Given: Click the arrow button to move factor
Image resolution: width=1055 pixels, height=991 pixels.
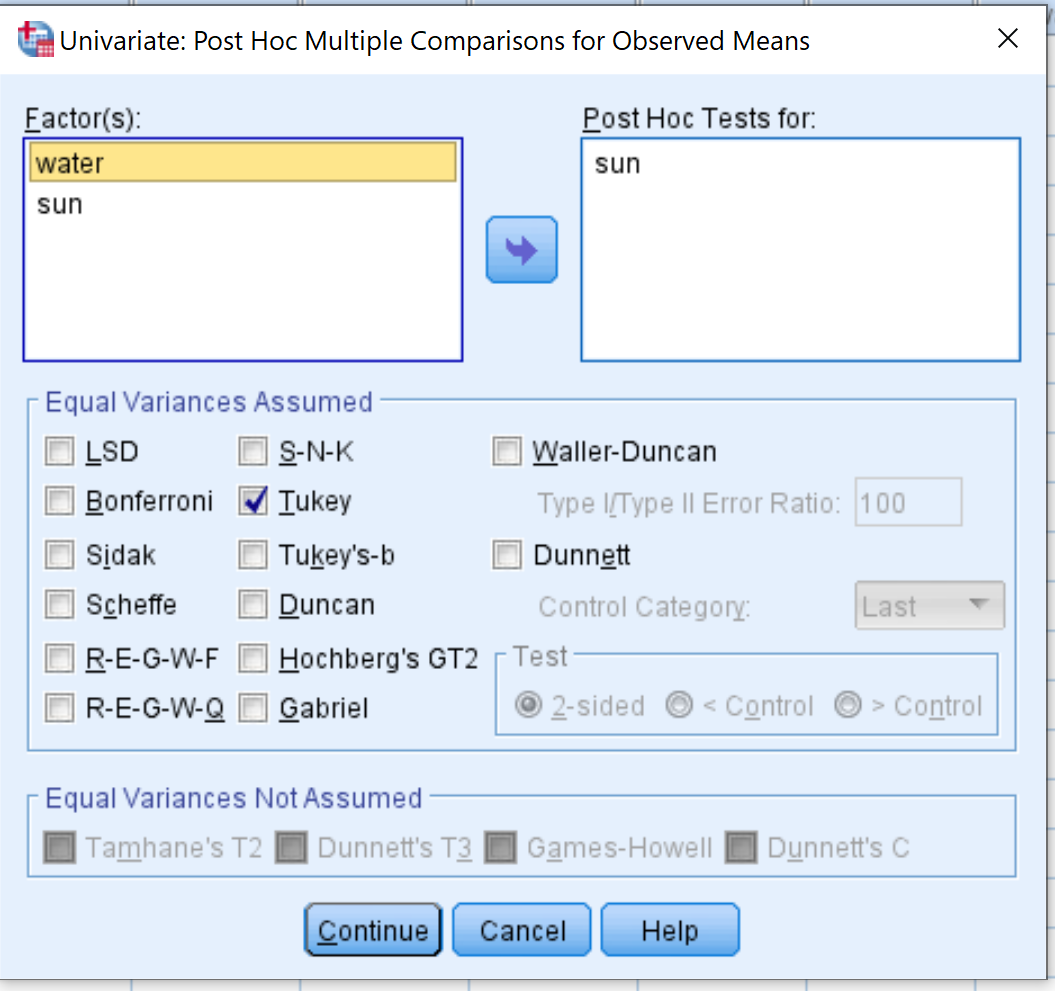Looking at the screenshot, I should tap(521, 250).
